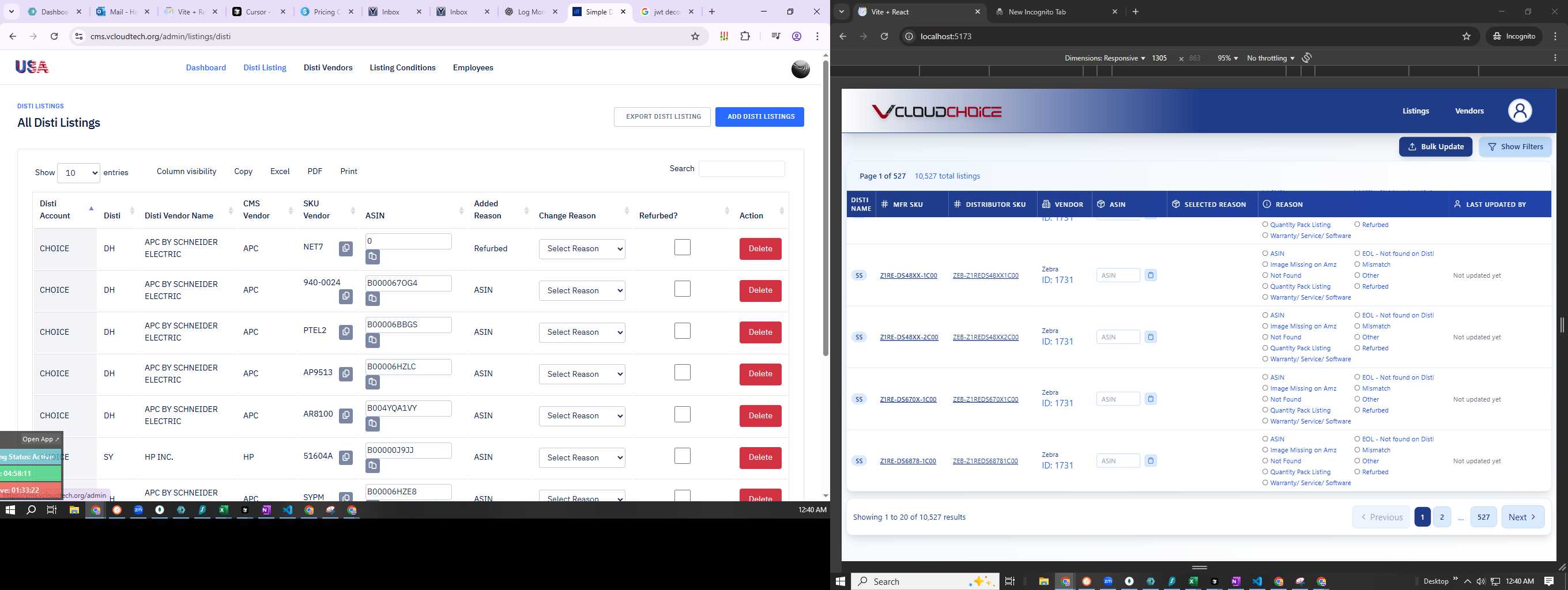The image size is (1568, 590).
Task: Open notification center icon in system tray
Action: click(x=1549, y=581)
